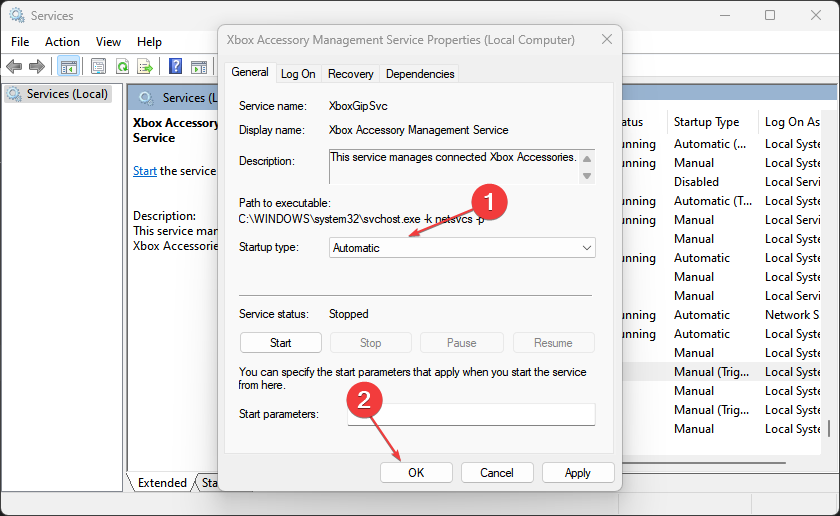Click the Description text box
This screenshot has height=516, width=840.
pyautogui.click(x=454, y=167)
